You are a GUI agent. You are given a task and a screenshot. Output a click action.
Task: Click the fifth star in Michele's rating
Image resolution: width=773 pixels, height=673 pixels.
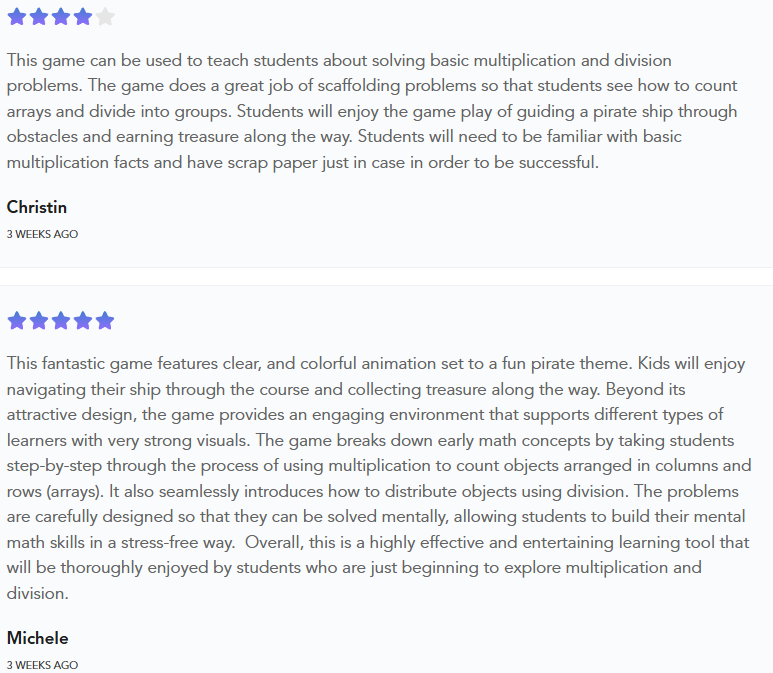coord(105,321)
